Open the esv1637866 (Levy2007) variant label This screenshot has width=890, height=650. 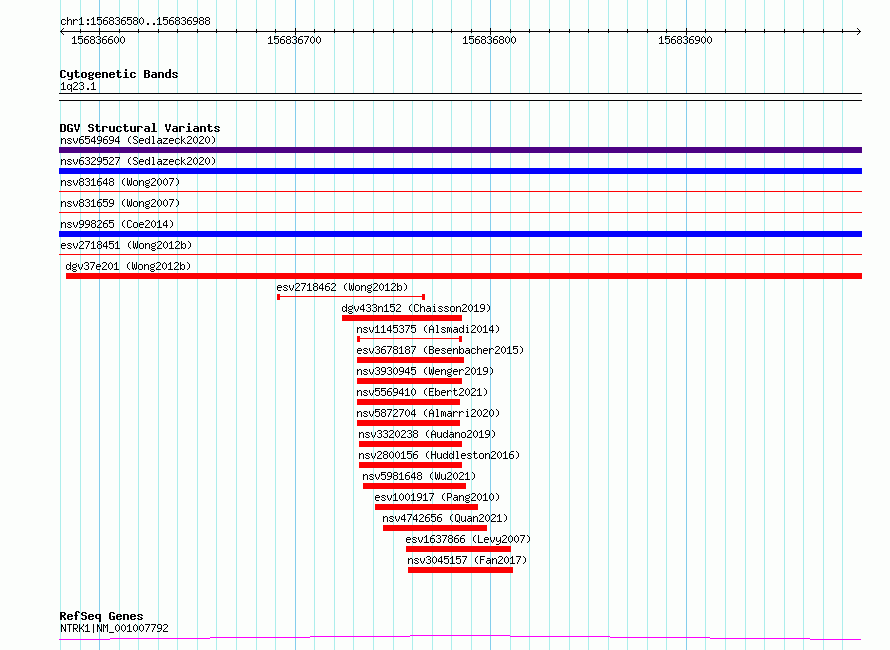pyautogui.click(x=468, y=539)
